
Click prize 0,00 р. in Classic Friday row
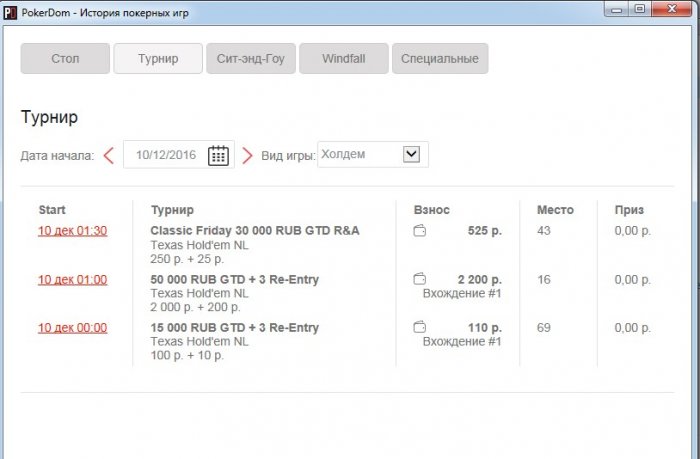(633, 231)
